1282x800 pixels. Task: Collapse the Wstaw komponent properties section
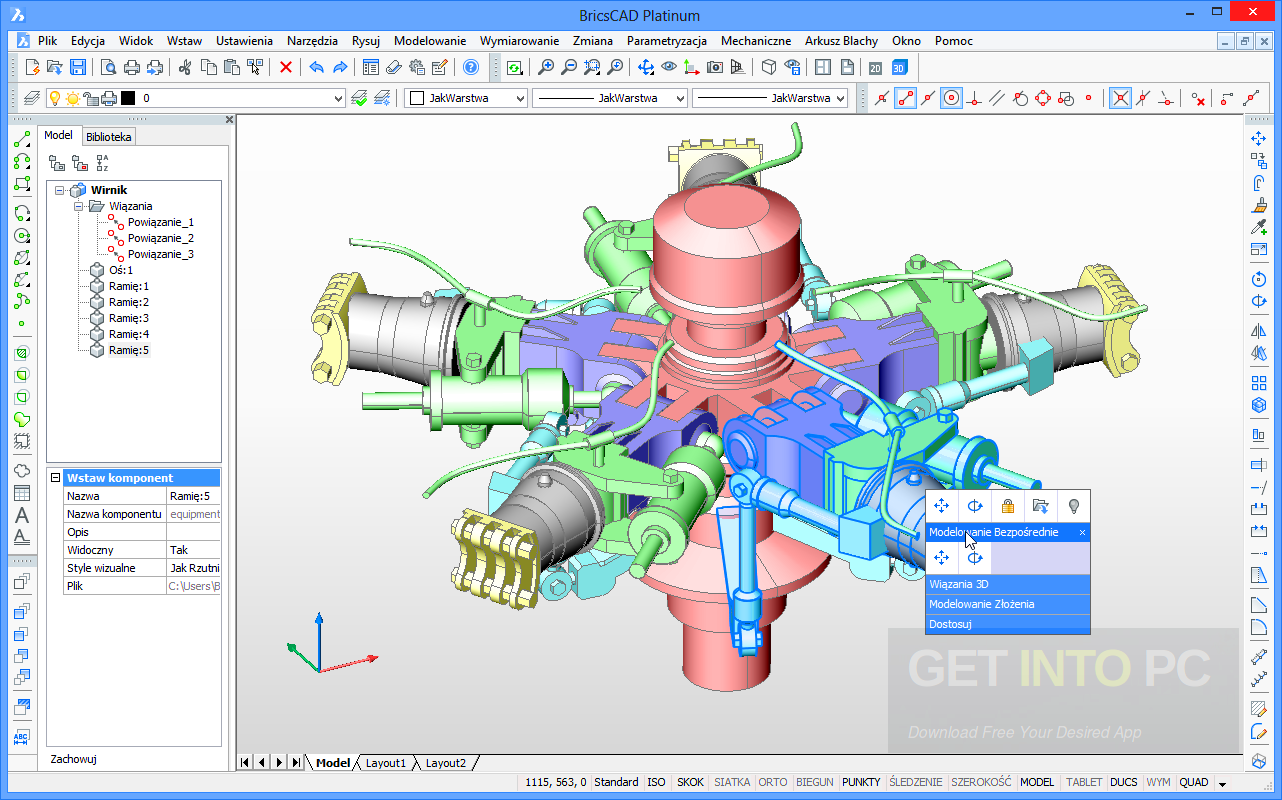(56, 478)
